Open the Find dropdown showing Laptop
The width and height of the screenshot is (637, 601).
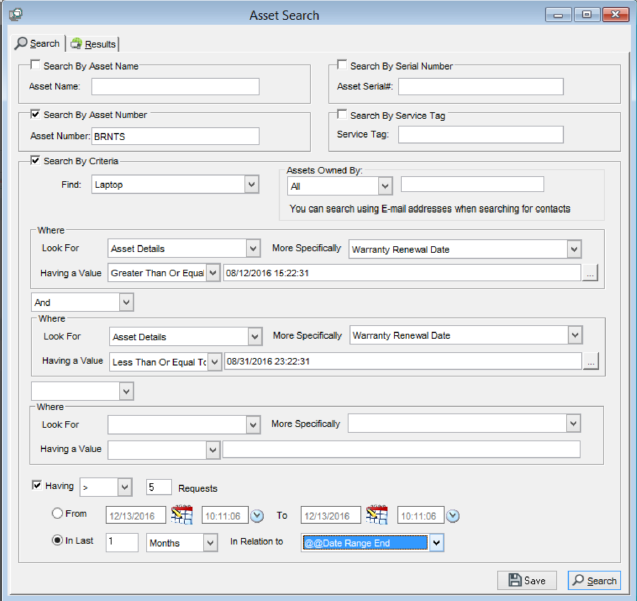[251, 184]
